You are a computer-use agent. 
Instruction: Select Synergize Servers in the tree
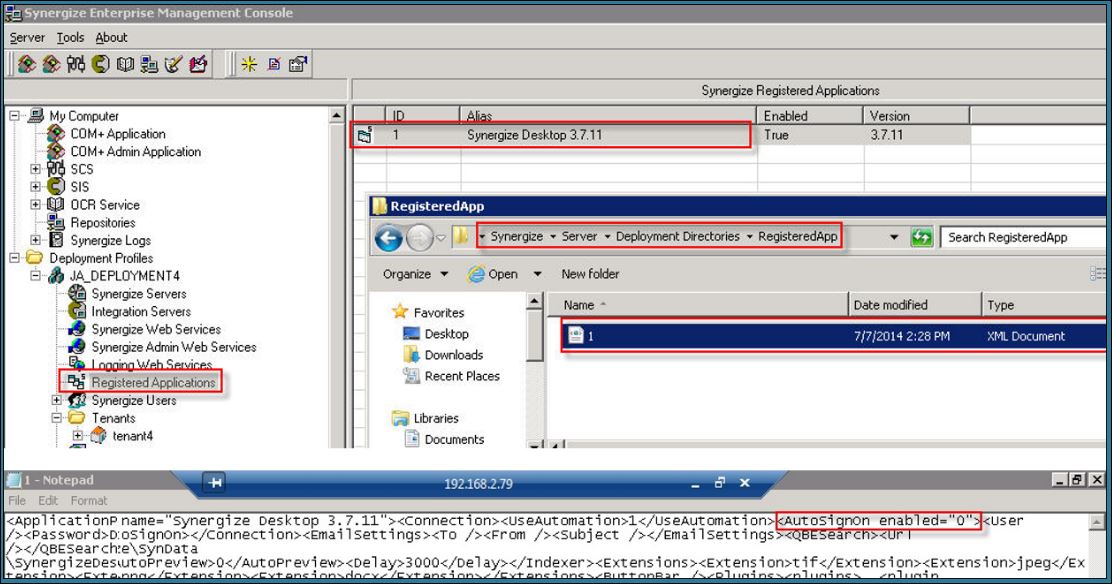click(139, 294)
